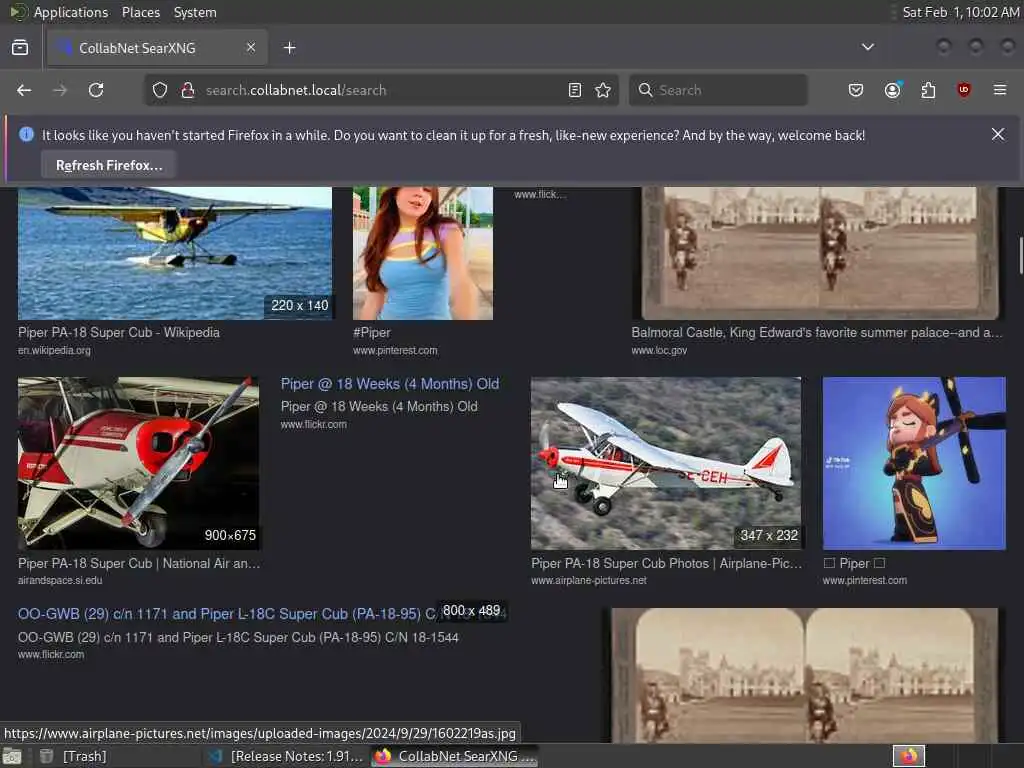This screenshot has width=1024, height=768.
Task: Switch to Release Notes window in taskbar
Action: coord(285,756)
